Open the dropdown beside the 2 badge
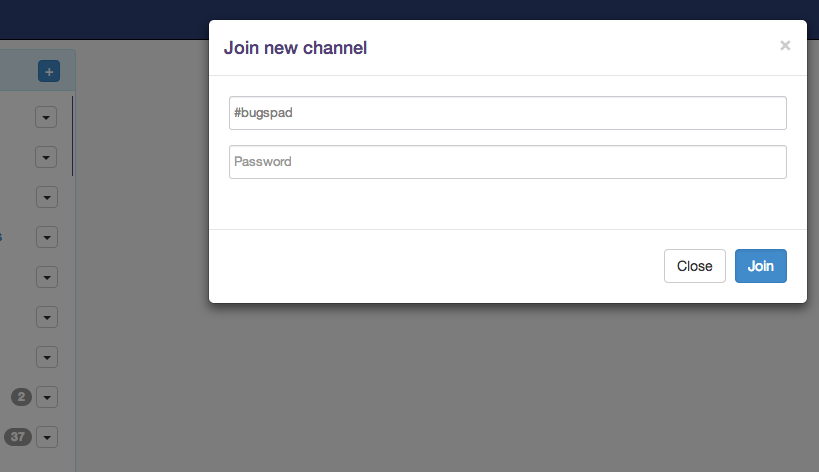Screen dimensions: 819x472 [x=47, y=397]
